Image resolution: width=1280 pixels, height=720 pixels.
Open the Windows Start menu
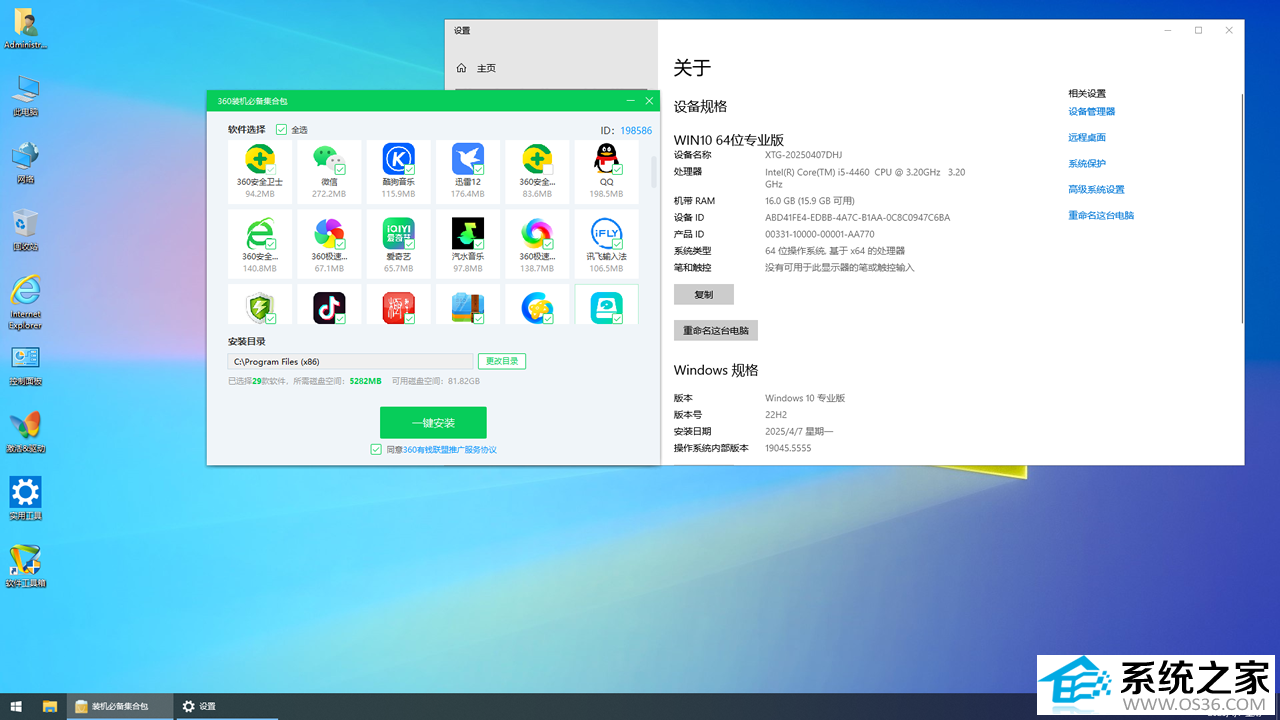coord(16,706)
